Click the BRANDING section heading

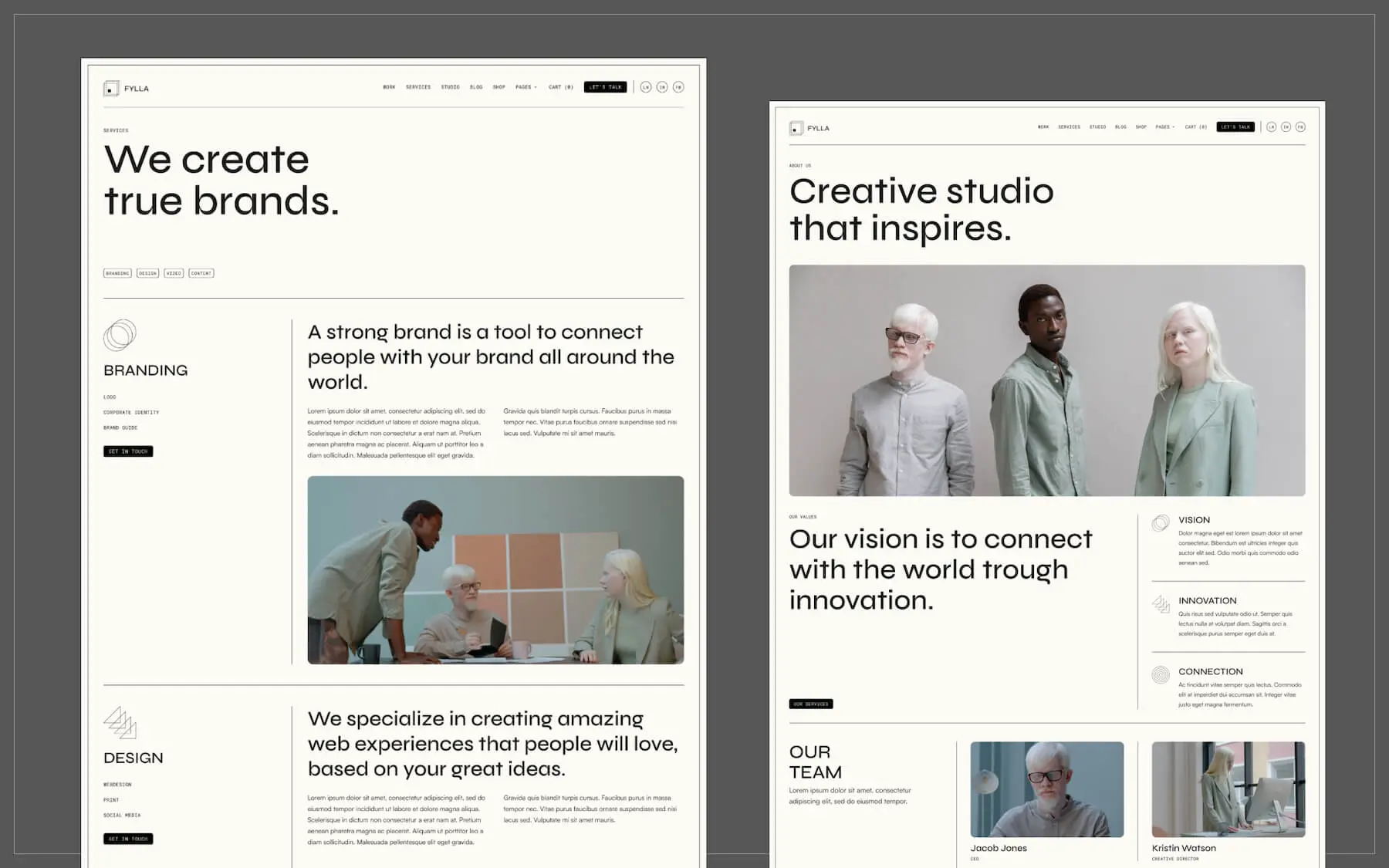click(146, 370)
